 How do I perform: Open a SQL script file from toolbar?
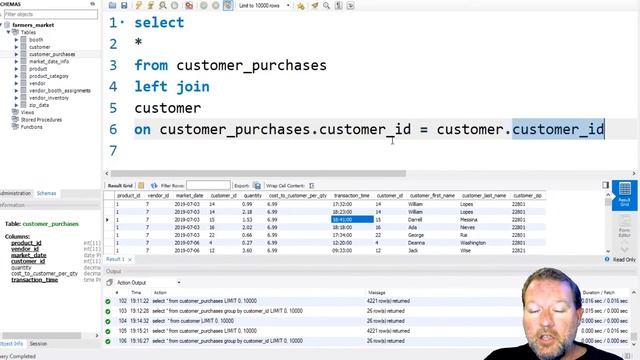112,5
